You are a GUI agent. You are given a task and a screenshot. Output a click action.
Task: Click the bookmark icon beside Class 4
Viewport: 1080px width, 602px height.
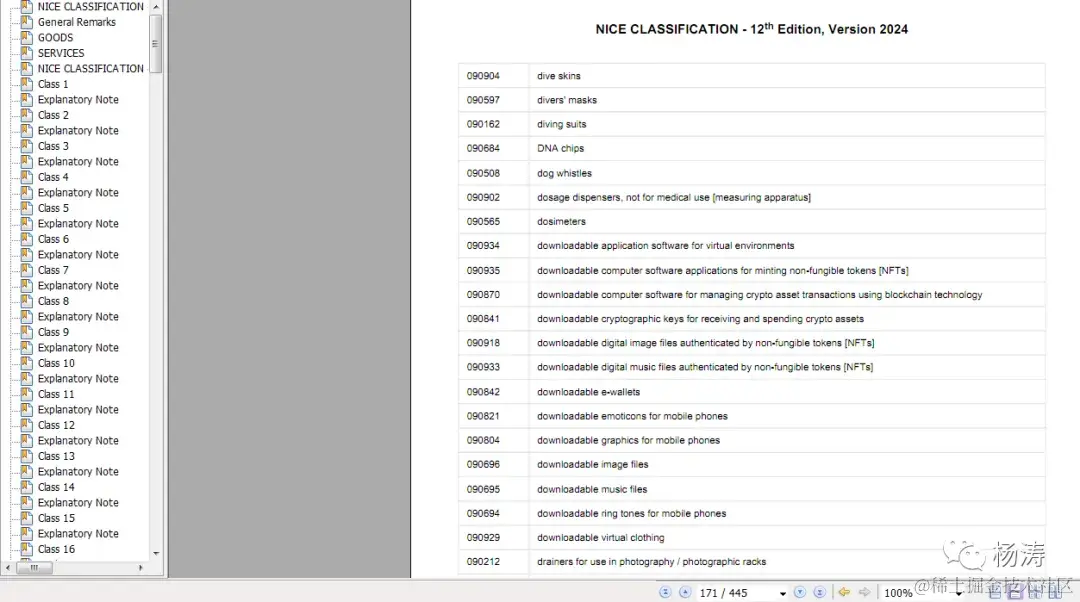[27, 177]
